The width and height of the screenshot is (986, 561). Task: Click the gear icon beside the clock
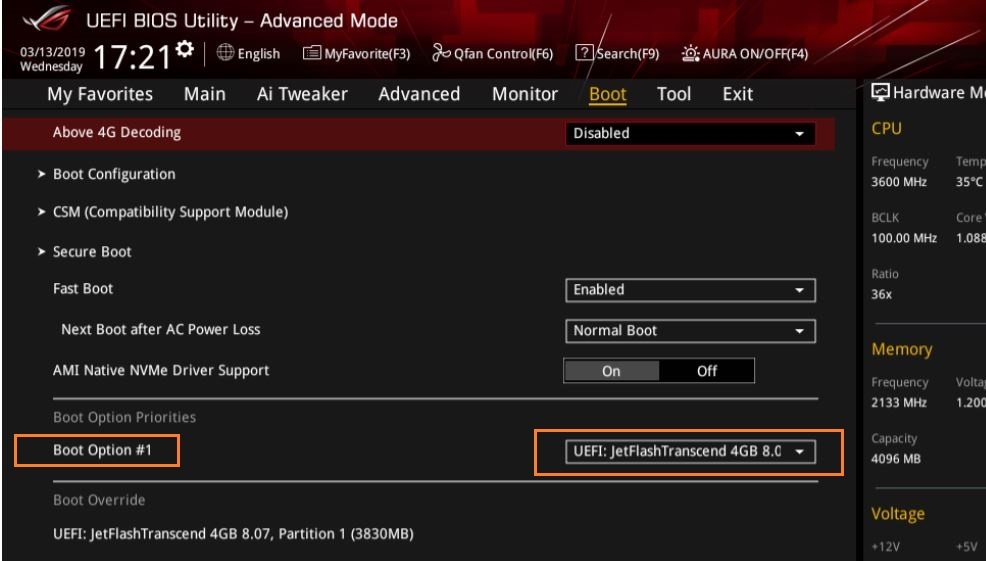click(185, 48)
